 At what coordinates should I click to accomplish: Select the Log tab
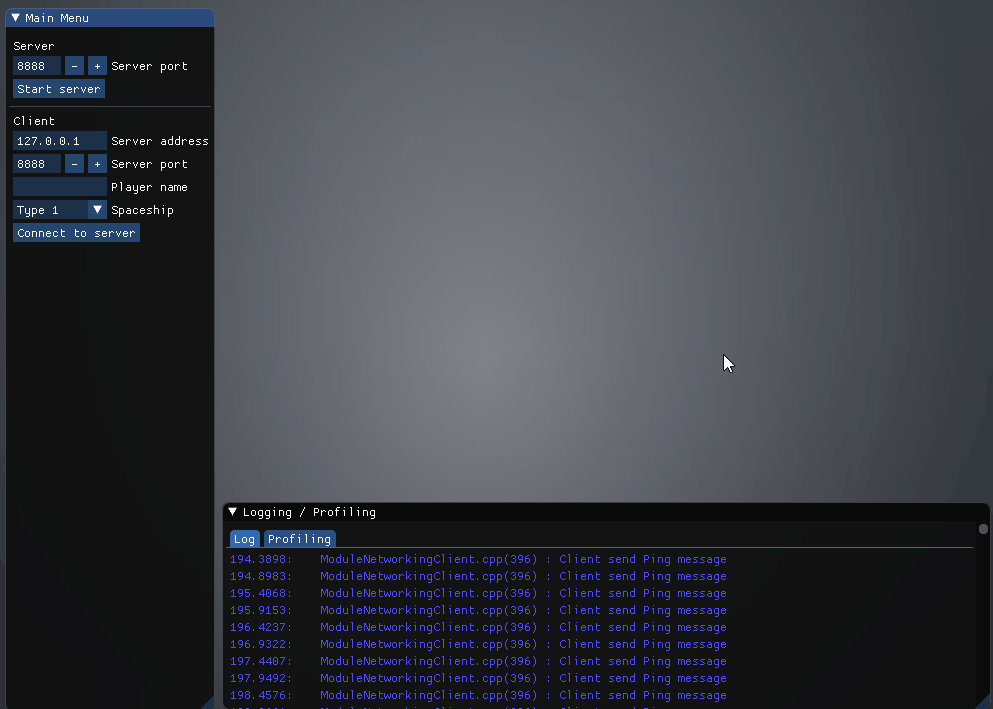[244, 539]
